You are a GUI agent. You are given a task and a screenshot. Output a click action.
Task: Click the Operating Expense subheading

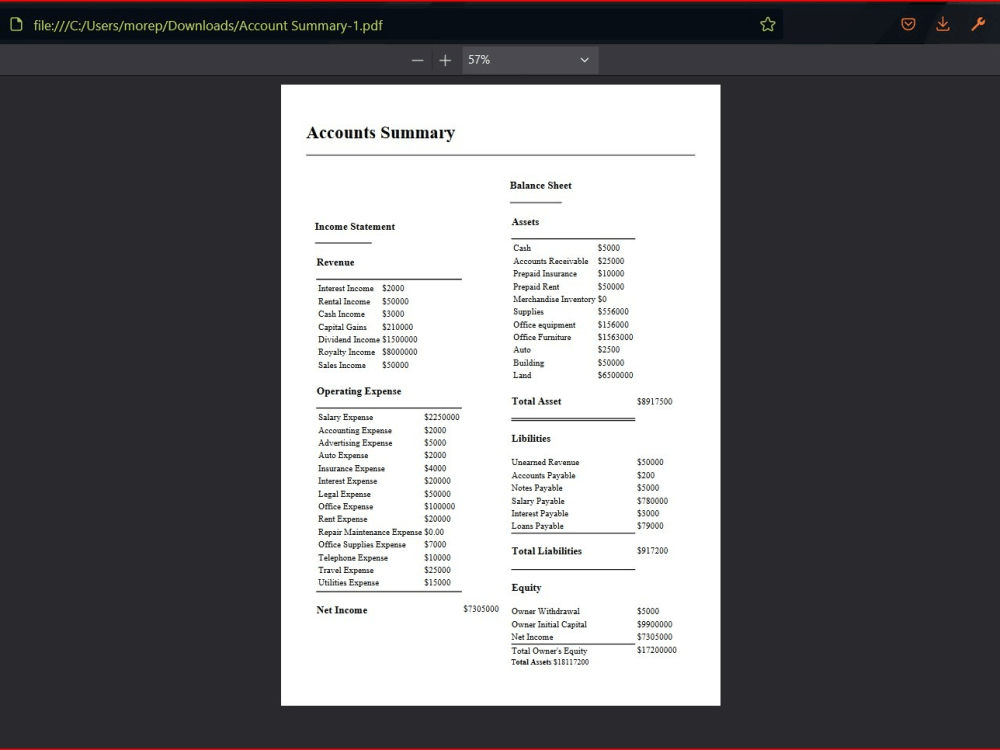click(359, 392)
